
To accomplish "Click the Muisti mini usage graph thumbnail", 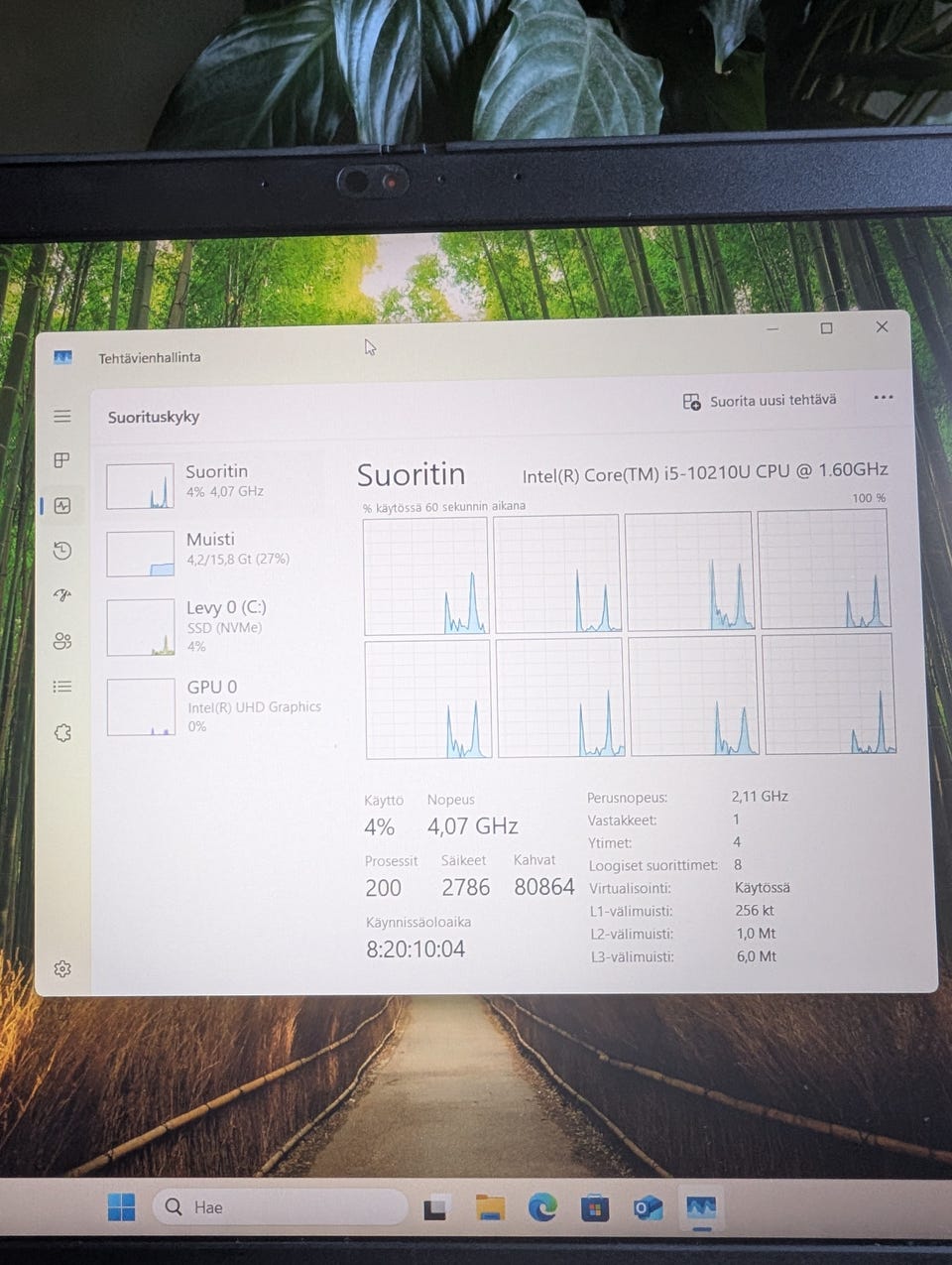I will tap(140, 554).
